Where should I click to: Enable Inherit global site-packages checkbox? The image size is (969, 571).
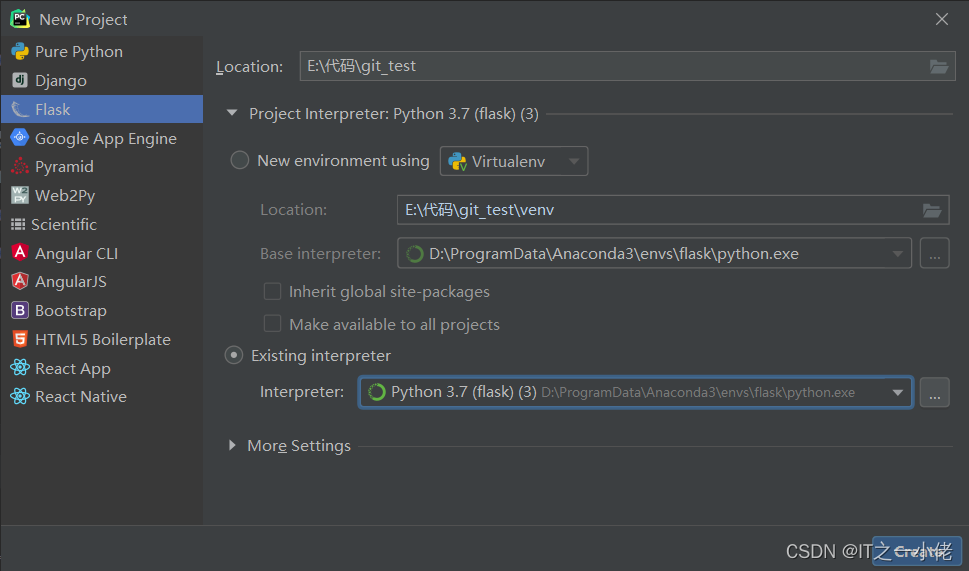(272, 292)
